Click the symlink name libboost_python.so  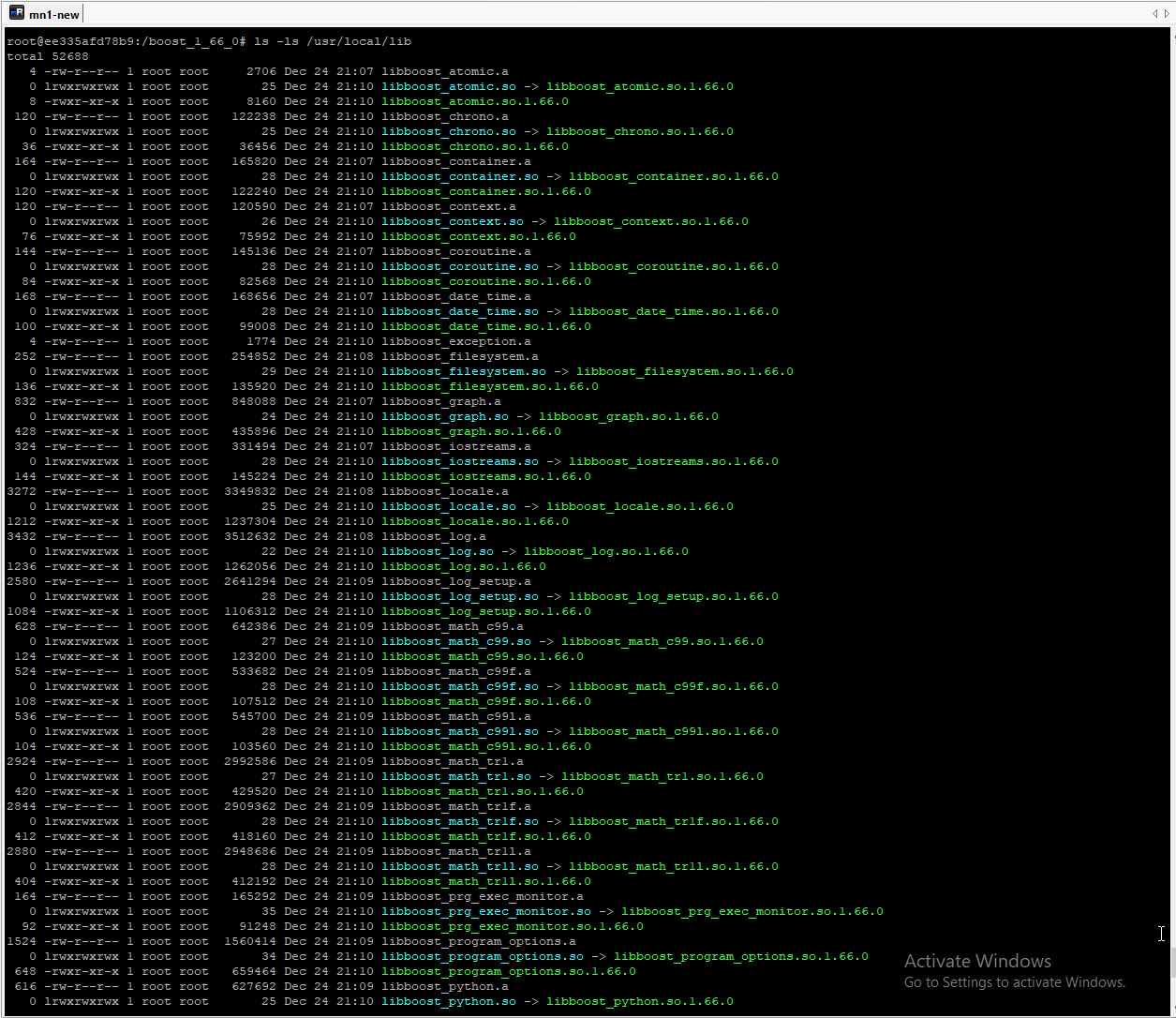coord(449,1001)
